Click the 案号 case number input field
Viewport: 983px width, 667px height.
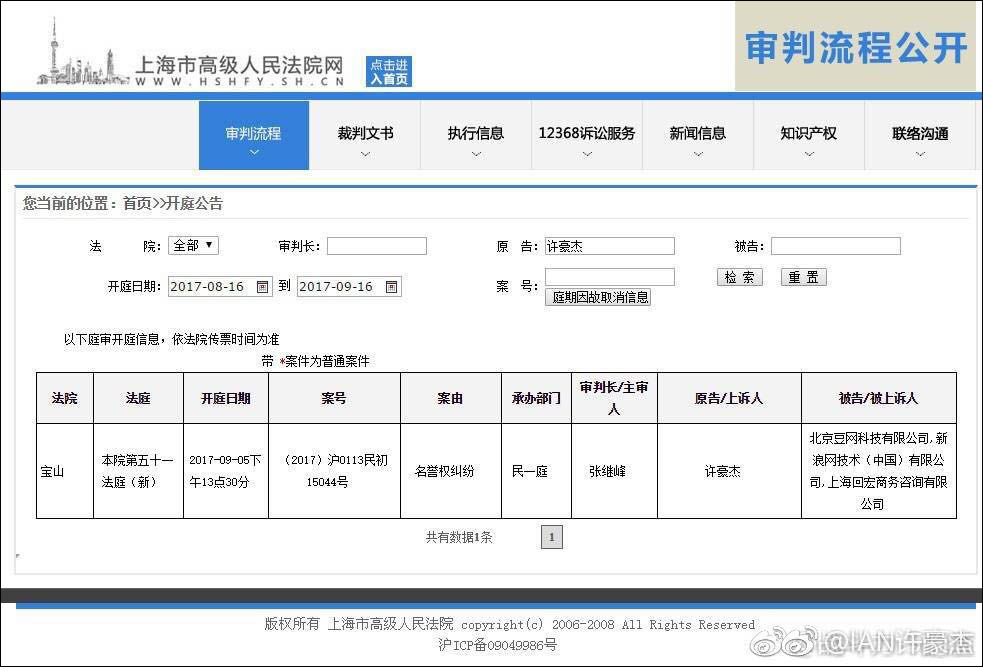pyautogui.click(x=610, y=277)
